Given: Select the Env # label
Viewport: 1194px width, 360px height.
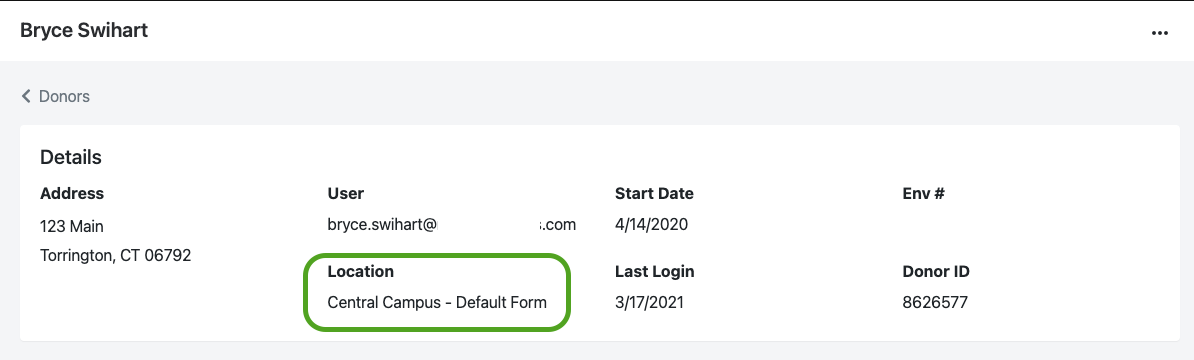Looking at the screenshot, I should [923, 193].
